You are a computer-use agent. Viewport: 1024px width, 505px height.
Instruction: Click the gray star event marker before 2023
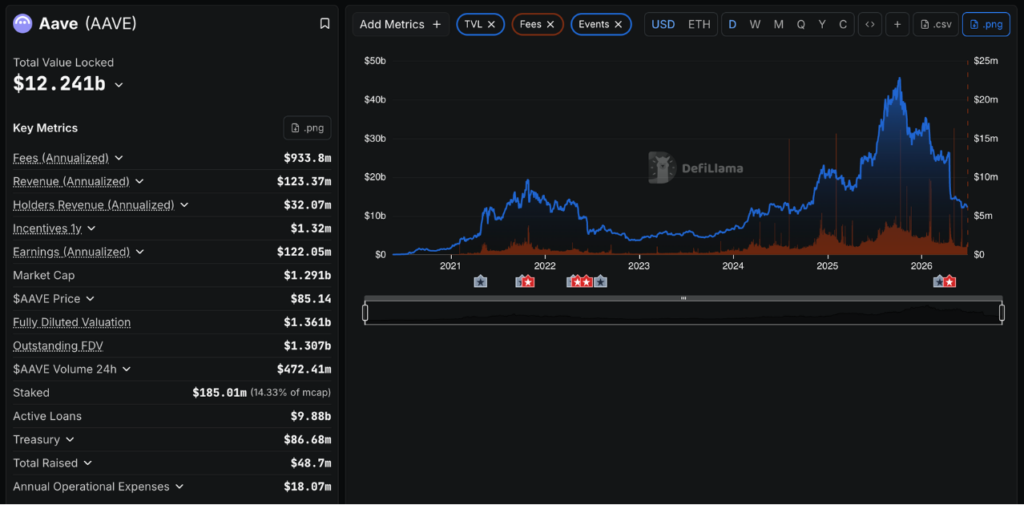tap(600, 282)
